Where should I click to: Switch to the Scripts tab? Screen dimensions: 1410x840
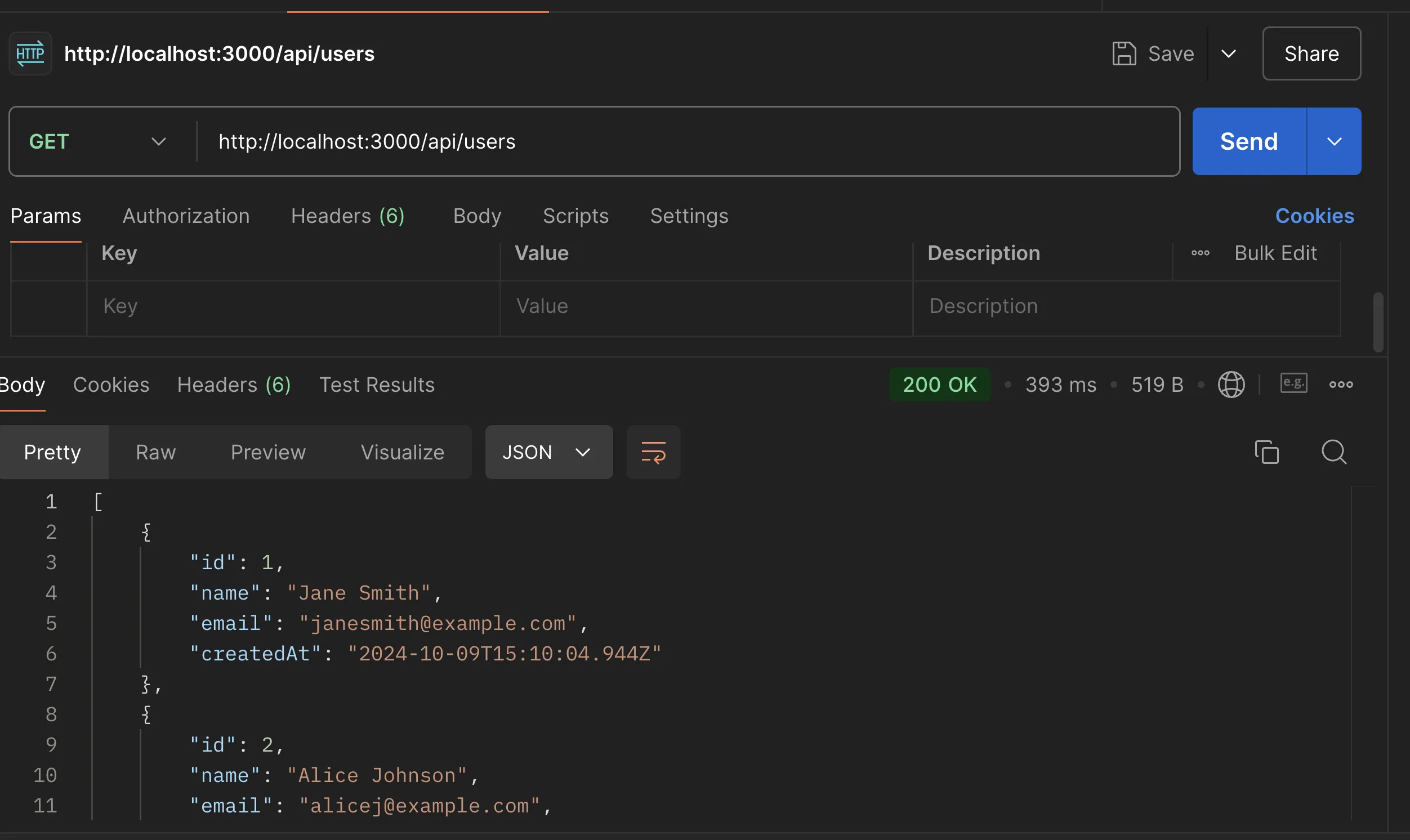coord(575,216)
